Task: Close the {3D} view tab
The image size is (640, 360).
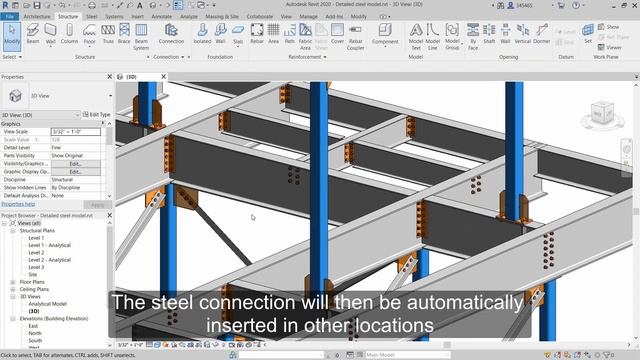Action: click(164, 77)
